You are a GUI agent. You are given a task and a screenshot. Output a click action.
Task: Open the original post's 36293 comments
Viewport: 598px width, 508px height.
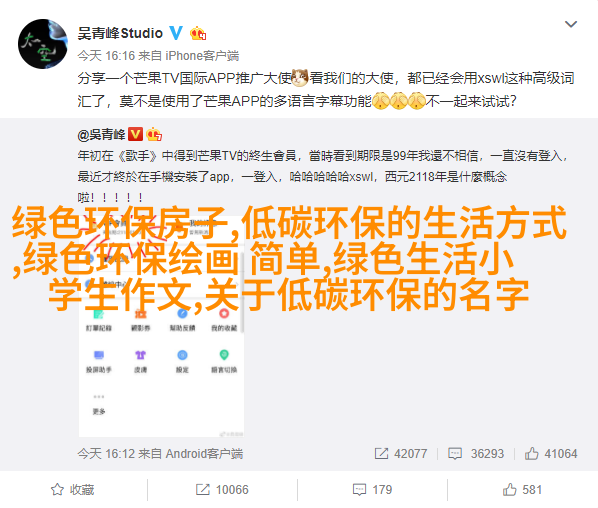(x=476, y=453)
